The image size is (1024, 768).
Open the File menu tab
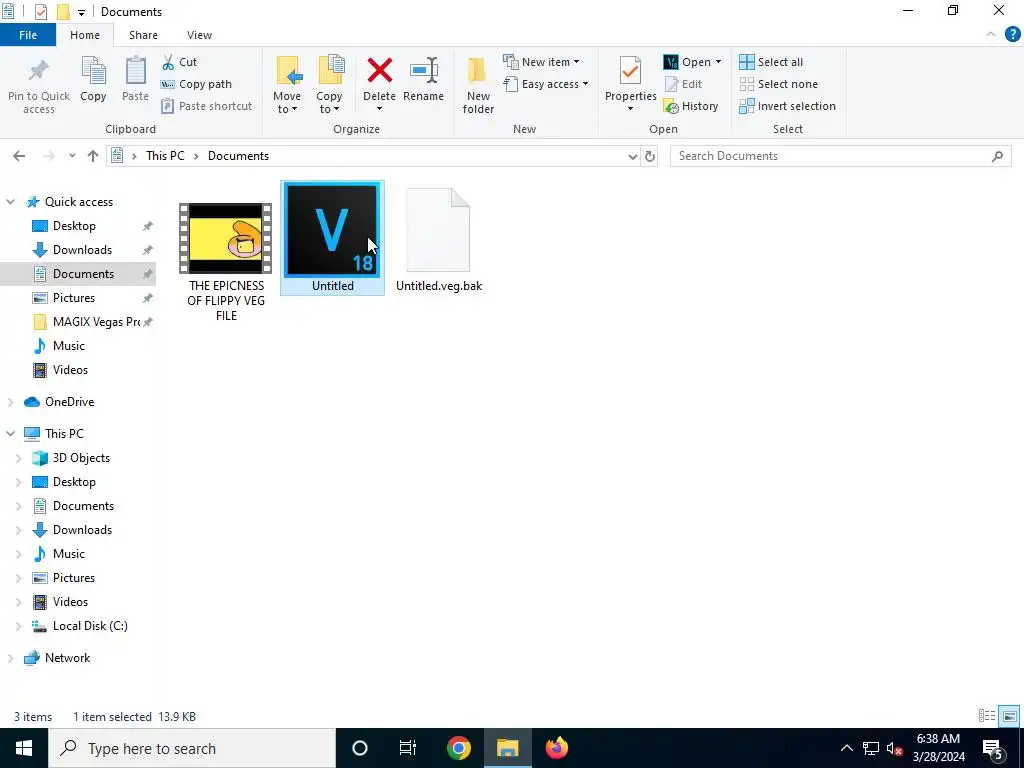pos(27,35)
